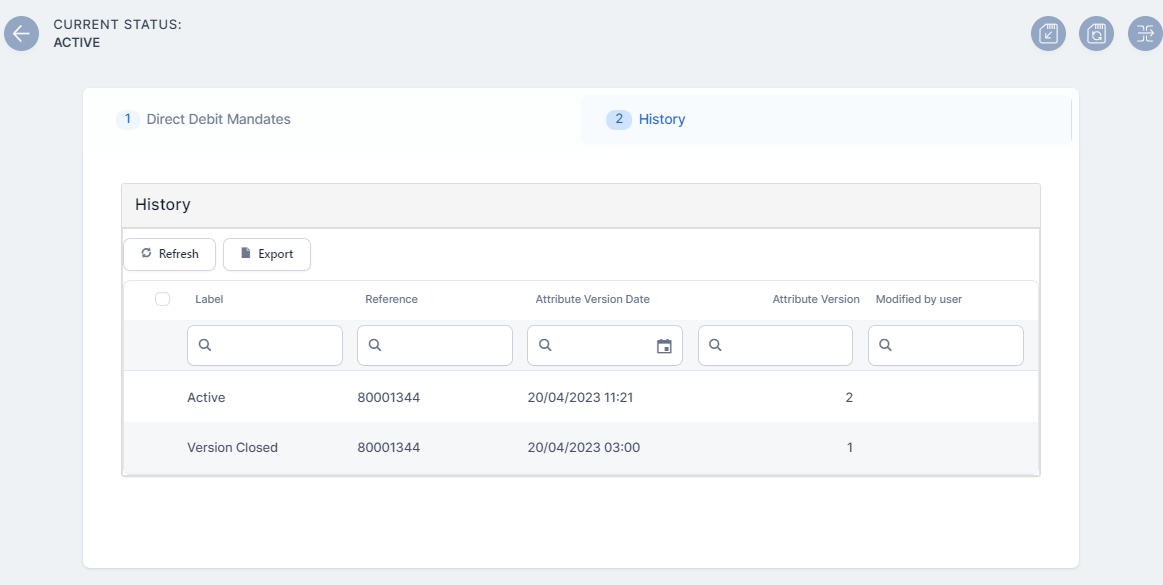Viewport: 1163px width, 585px height.
Task: Select the Version Closed history row
Action: [x=580, y=447]
